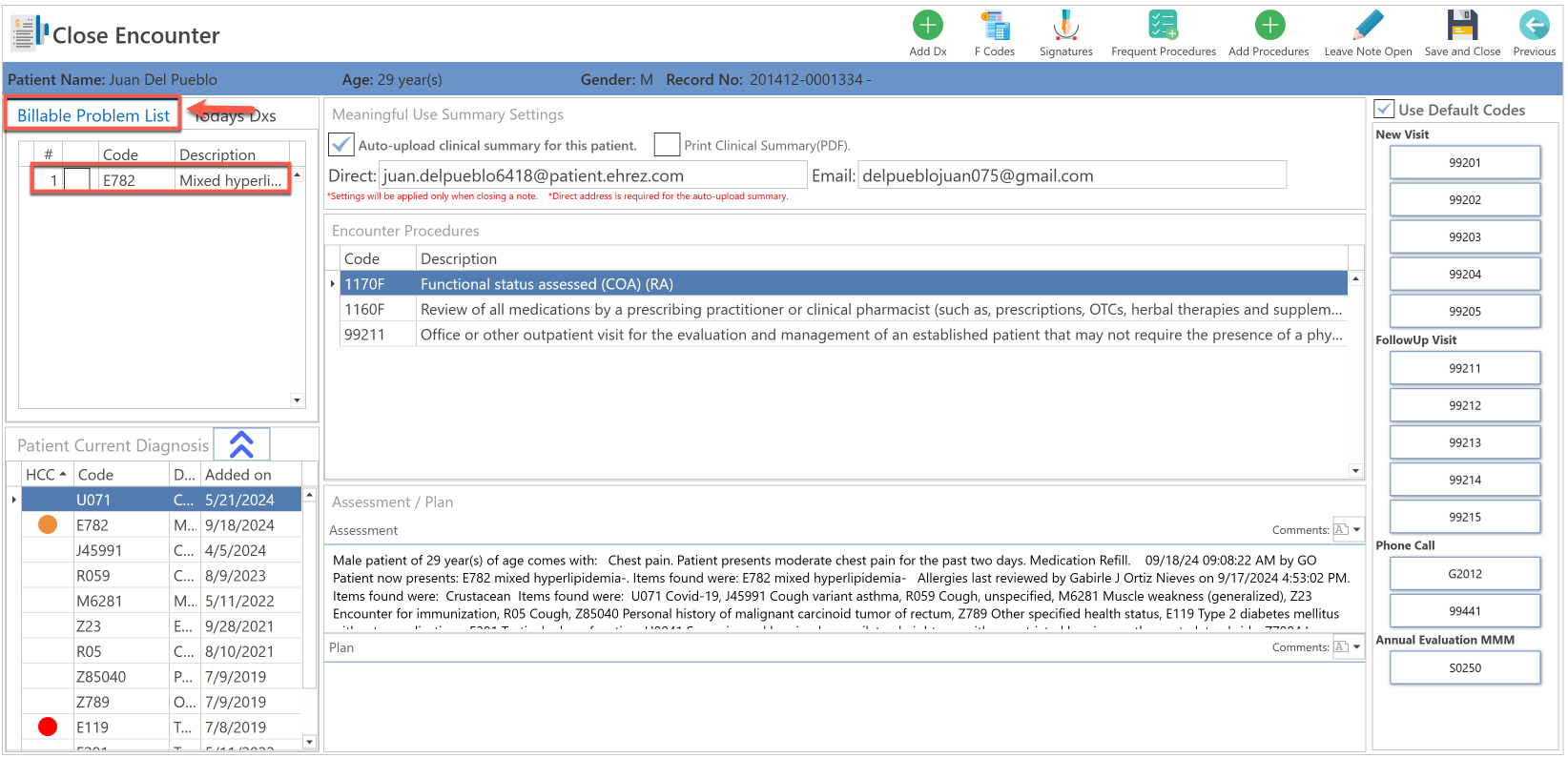Open Plan comments icon
This screenshot has width=1568, height=758.
[x=1341, y=646]
